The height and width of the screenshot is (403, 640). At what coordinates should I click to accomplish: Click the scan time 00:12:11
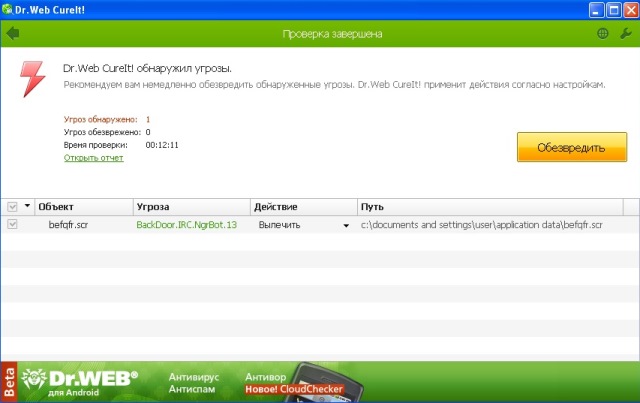click(x=162, y=145)
